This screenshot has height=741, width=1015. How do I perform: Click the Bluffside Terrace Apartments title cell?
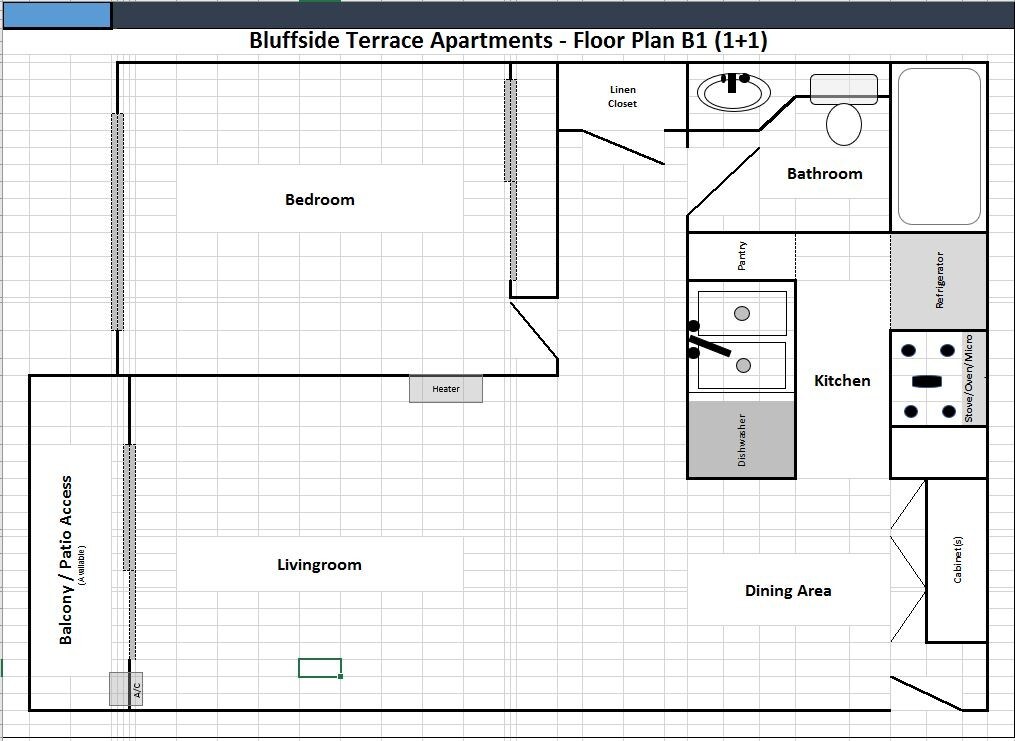[x=508, y=41]
